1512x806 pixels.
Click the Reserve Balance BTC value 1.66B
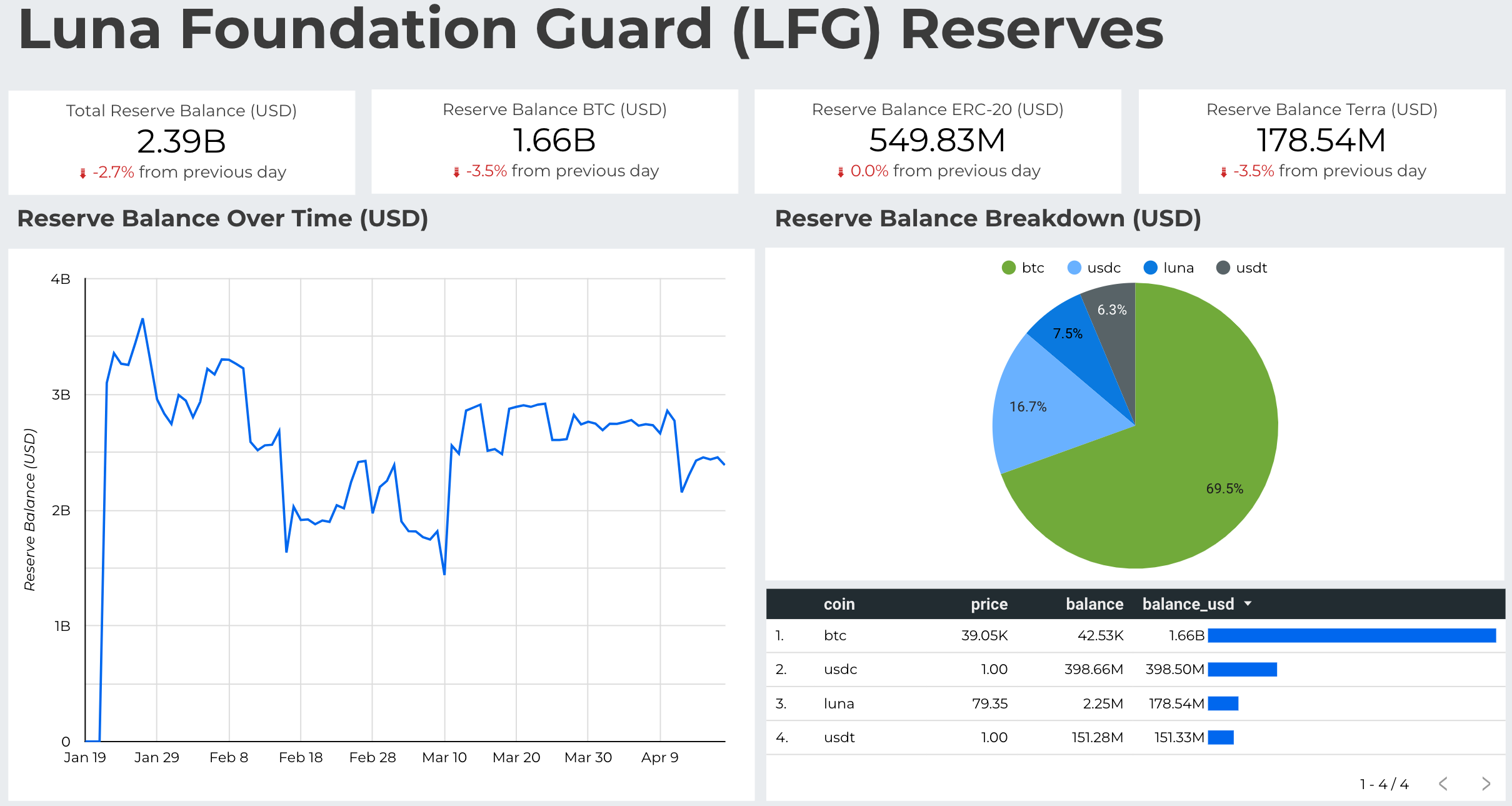click(554, 140)
